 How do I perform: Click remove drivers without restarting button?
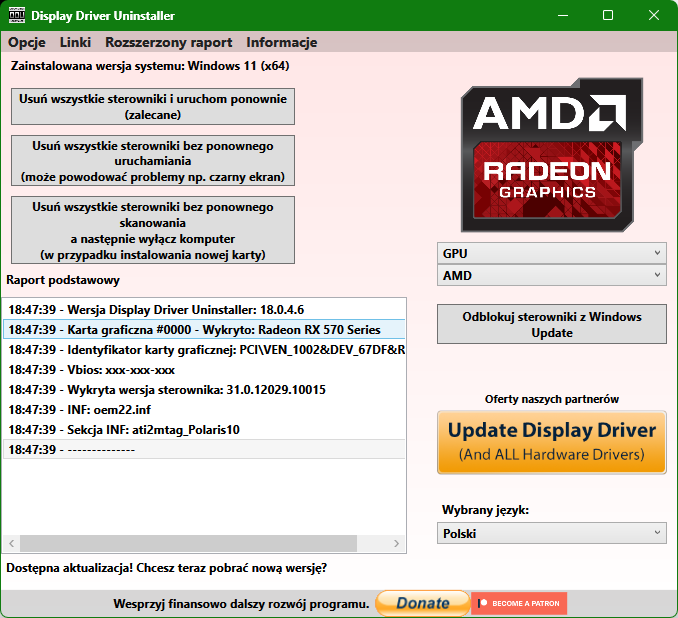tap(153, 161)
